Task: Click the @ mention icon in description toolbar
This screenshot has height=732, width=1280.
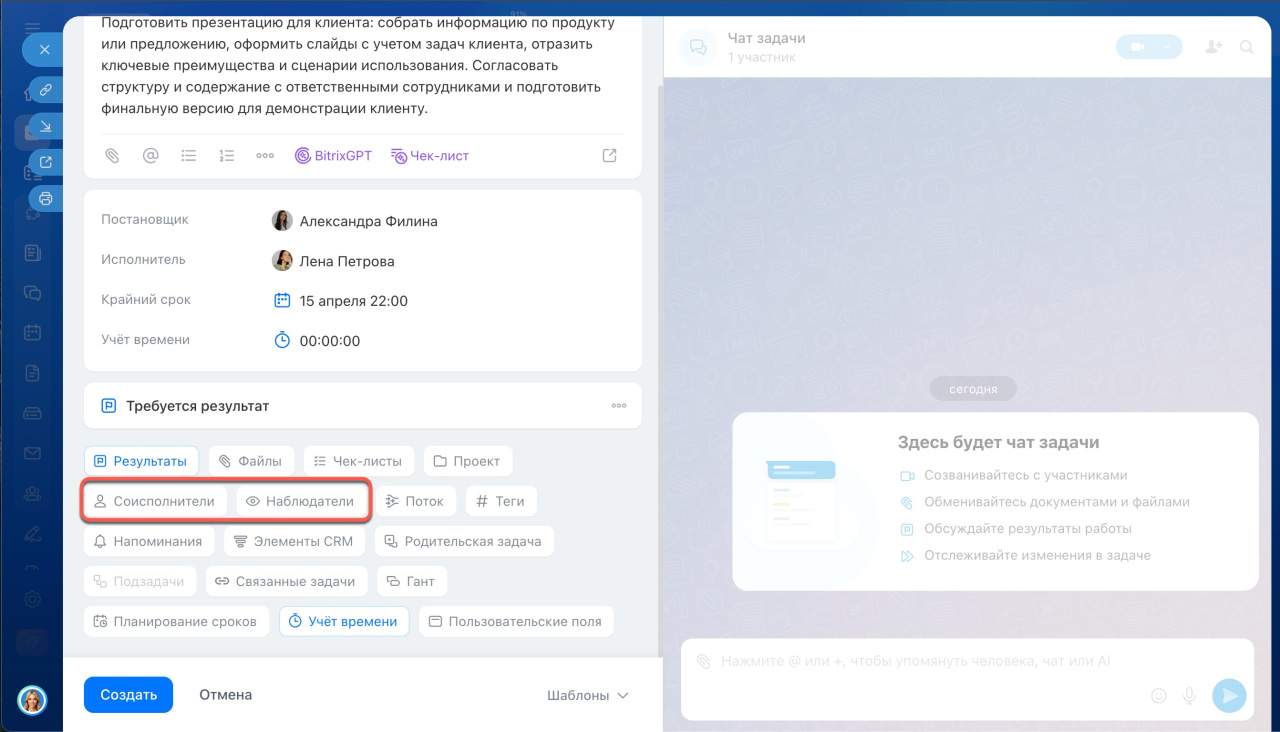Action: point(150,156)
